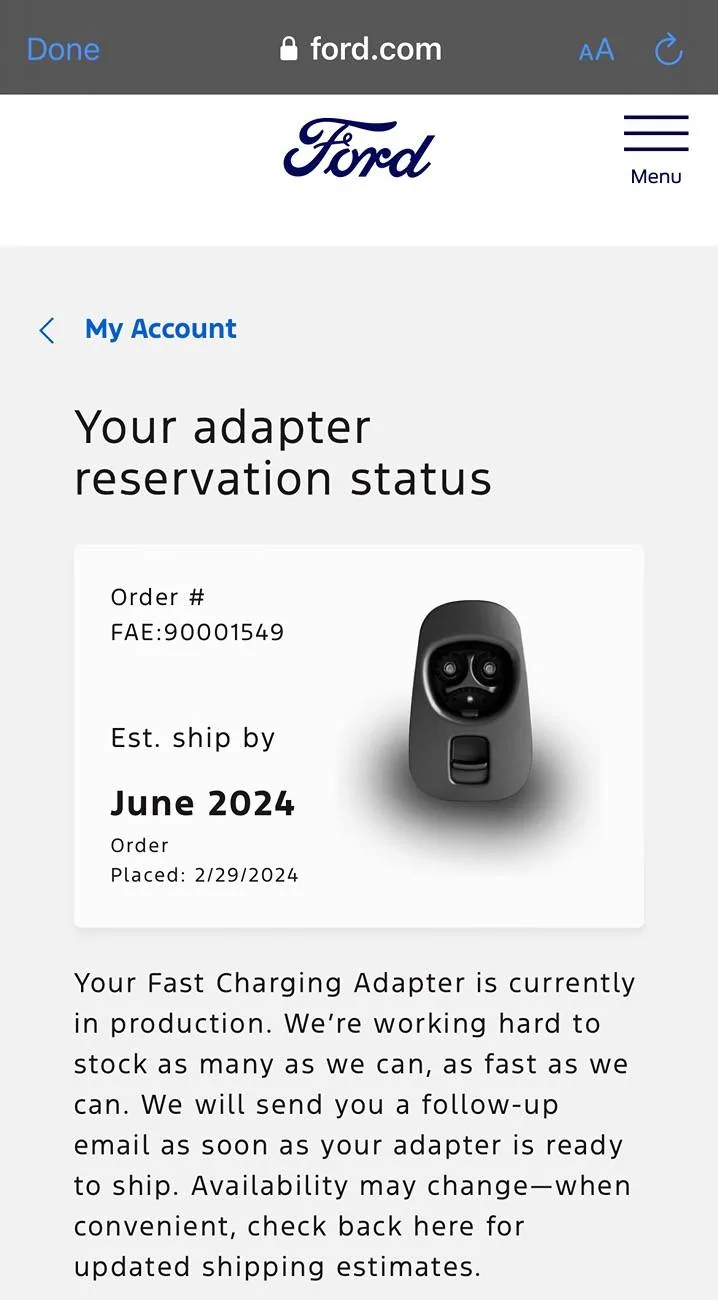Viewport: 718px width, 1300px height.
Task: Go back using the left chevron arrow
Action: pyautogui.click(x=47, y=330)
